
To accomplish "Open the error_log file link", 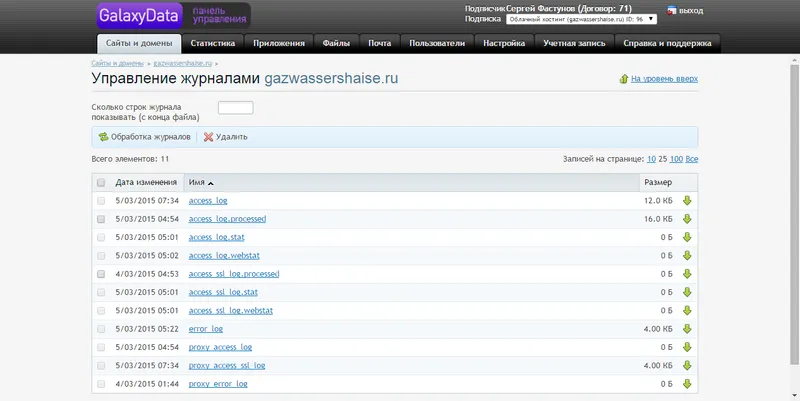I will [x=206, y=329].
